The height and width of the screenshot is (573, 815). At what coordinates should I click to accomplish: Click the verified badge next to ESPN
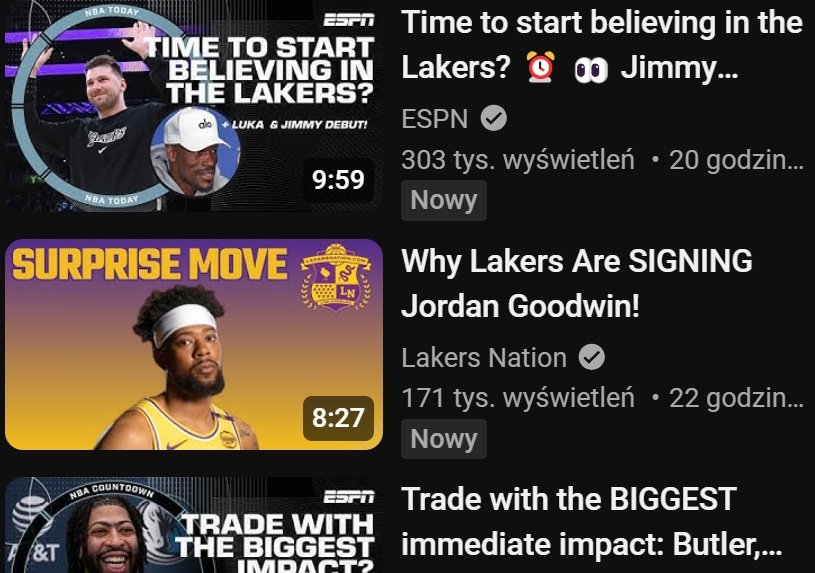[494, 119]
